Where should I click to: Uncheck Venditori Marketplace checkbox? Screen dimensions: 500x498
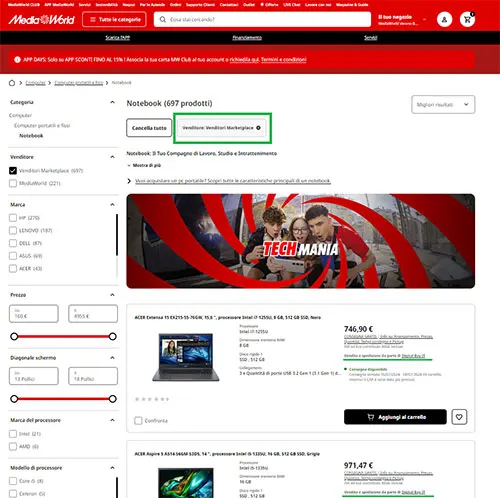click(13, 171)
